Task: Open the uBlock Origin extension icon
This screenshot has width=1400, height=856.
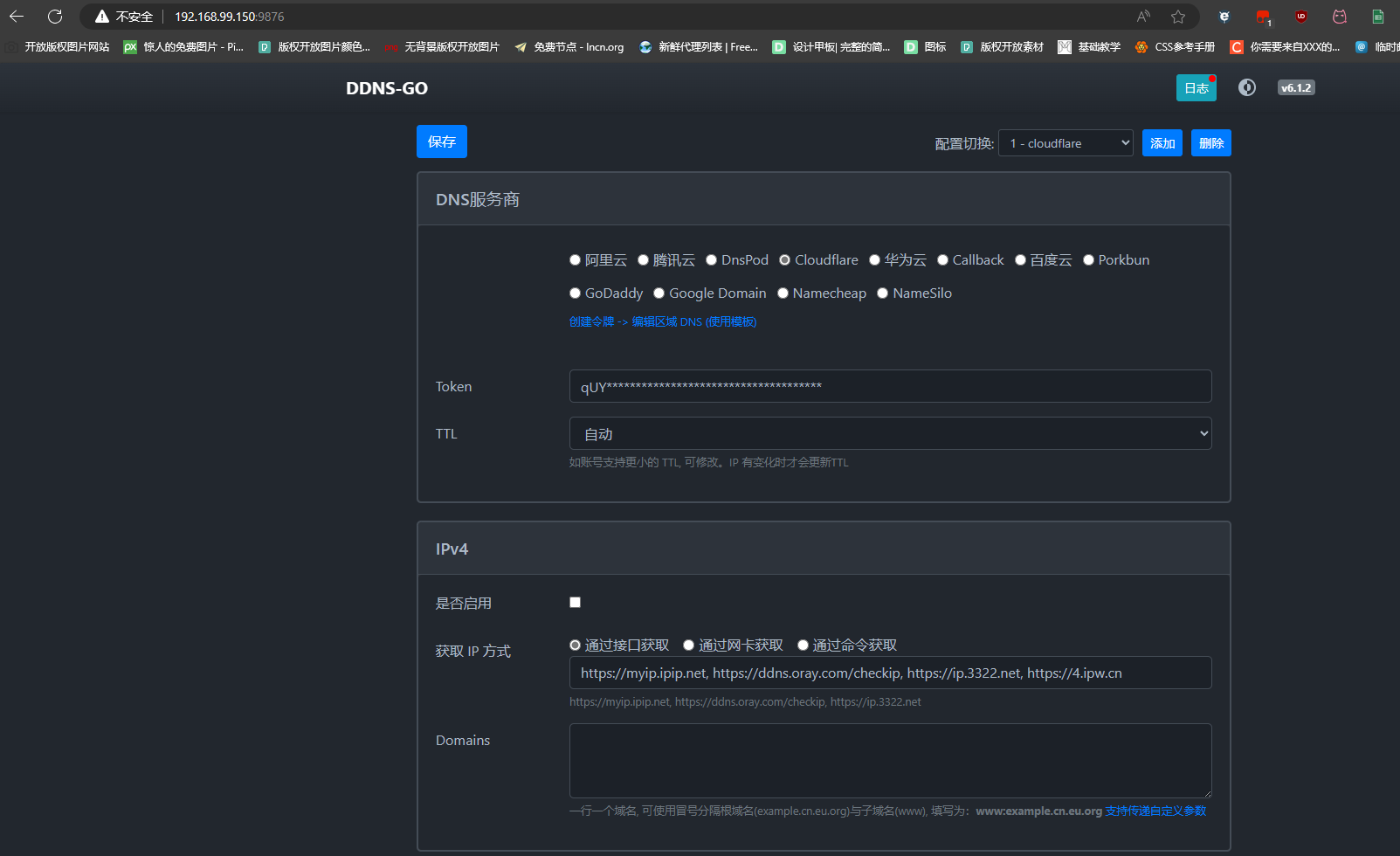Action: [x=1301, y=16]
